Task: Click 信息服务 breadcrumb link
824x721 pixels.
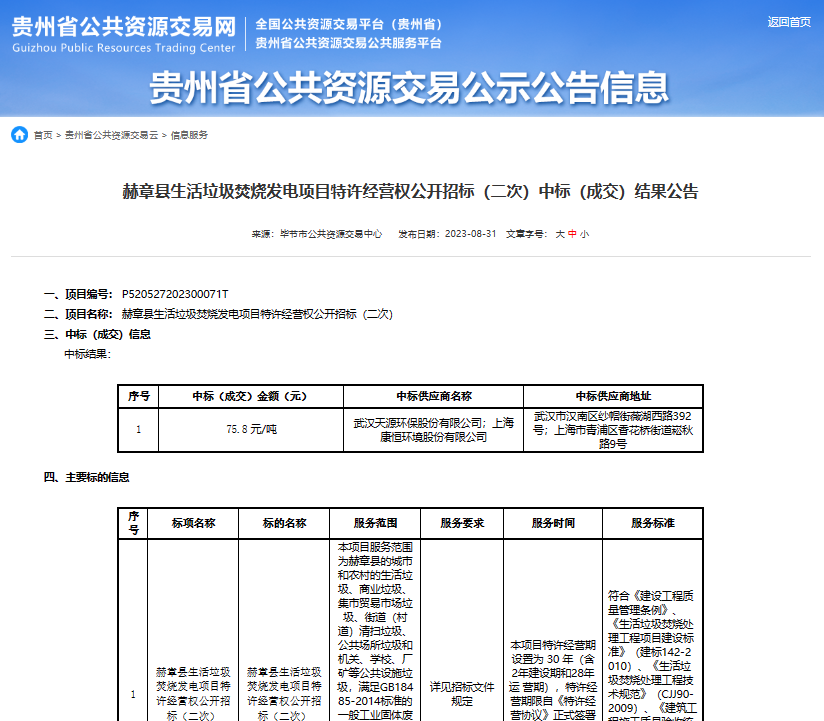Action: tap(189, 135)
